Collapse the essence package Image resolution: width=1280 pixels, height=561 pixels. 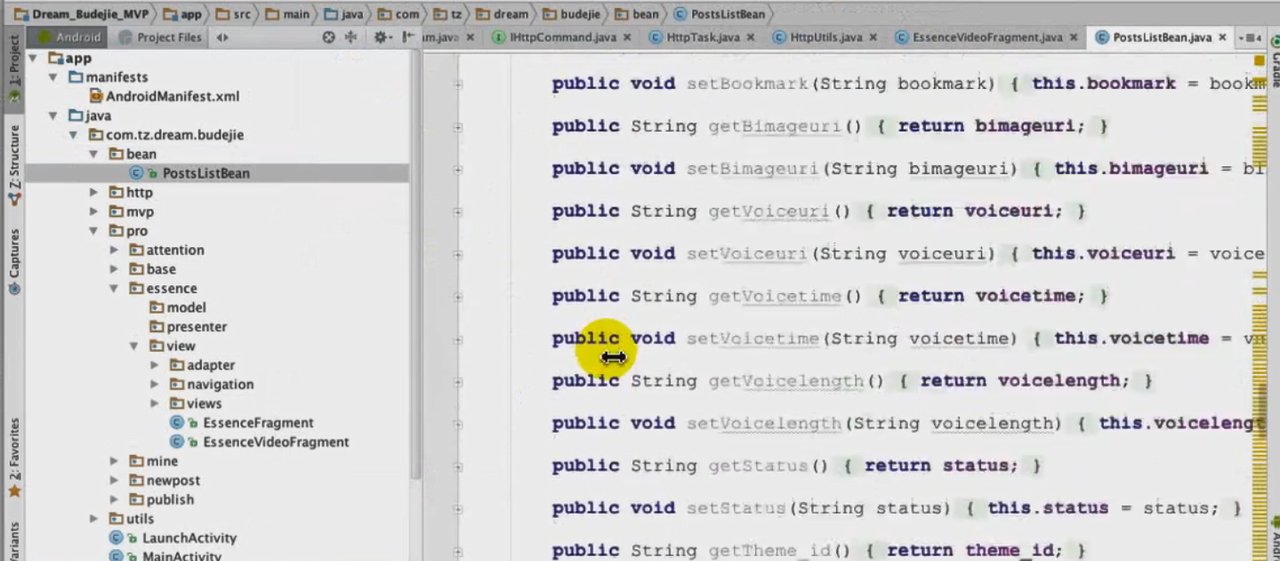[x=114, y=288]
